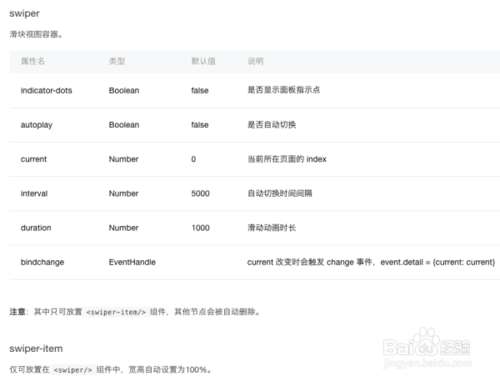
Task: Select the current property name
Action: coord(34,159)
